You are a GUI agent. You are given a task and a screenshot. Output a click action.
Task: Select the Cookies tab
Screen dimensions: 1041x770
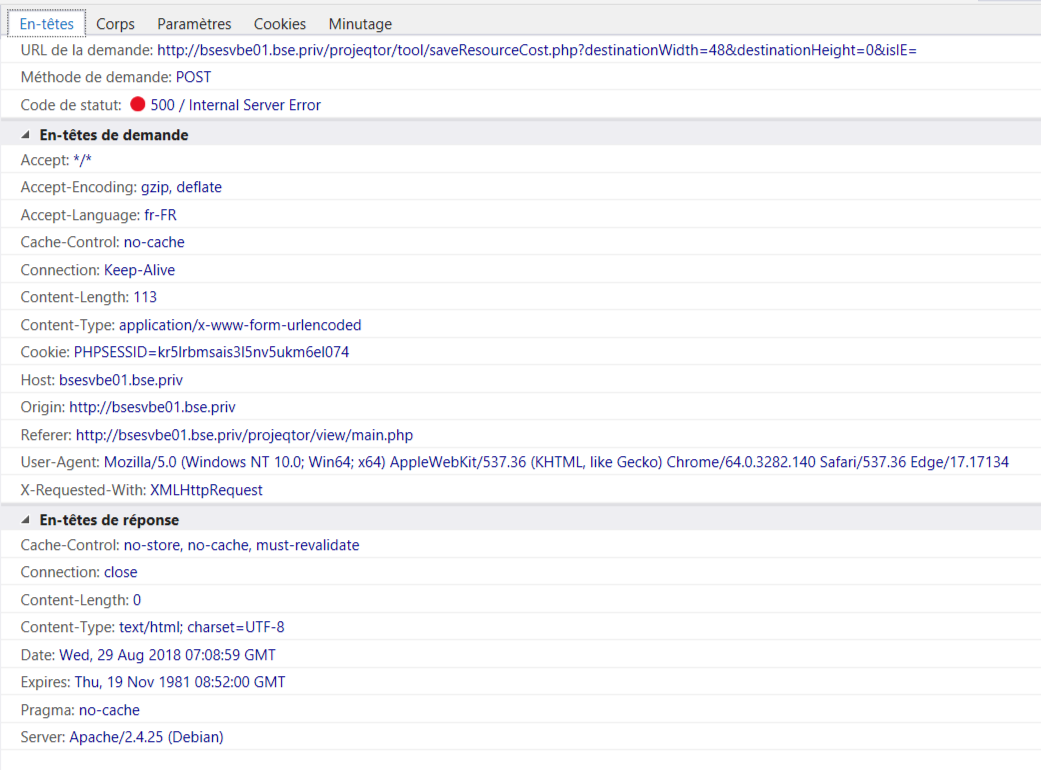point(280,24)
